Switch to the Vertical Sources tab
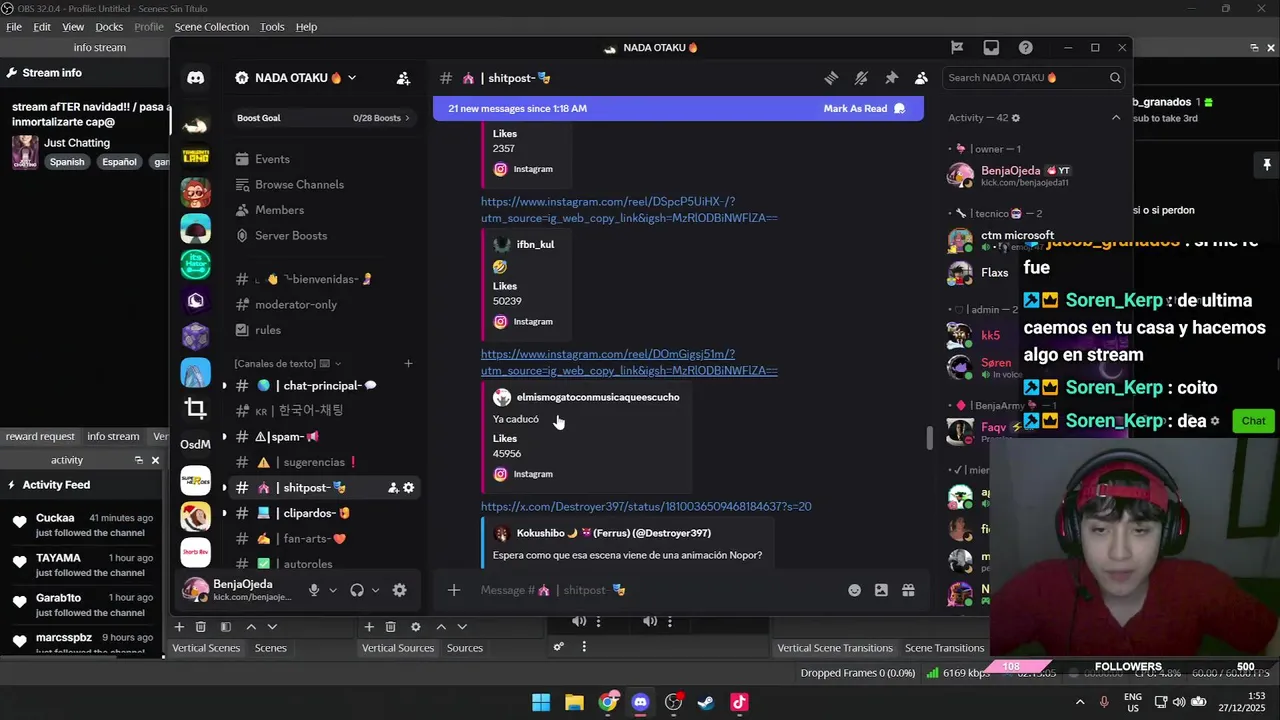1280x720 pixels. click(x=398, y=648)
